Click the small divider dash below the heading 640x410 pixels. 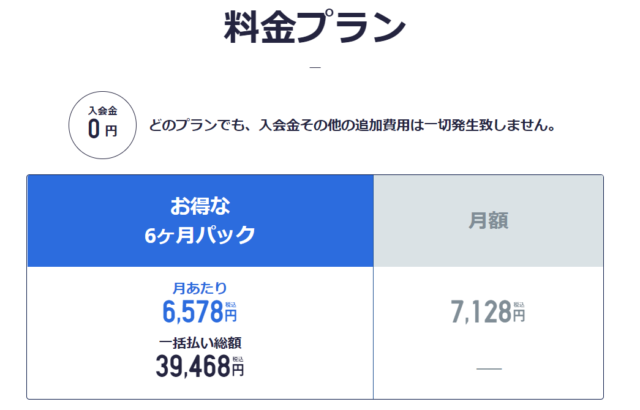pos(316,68)
